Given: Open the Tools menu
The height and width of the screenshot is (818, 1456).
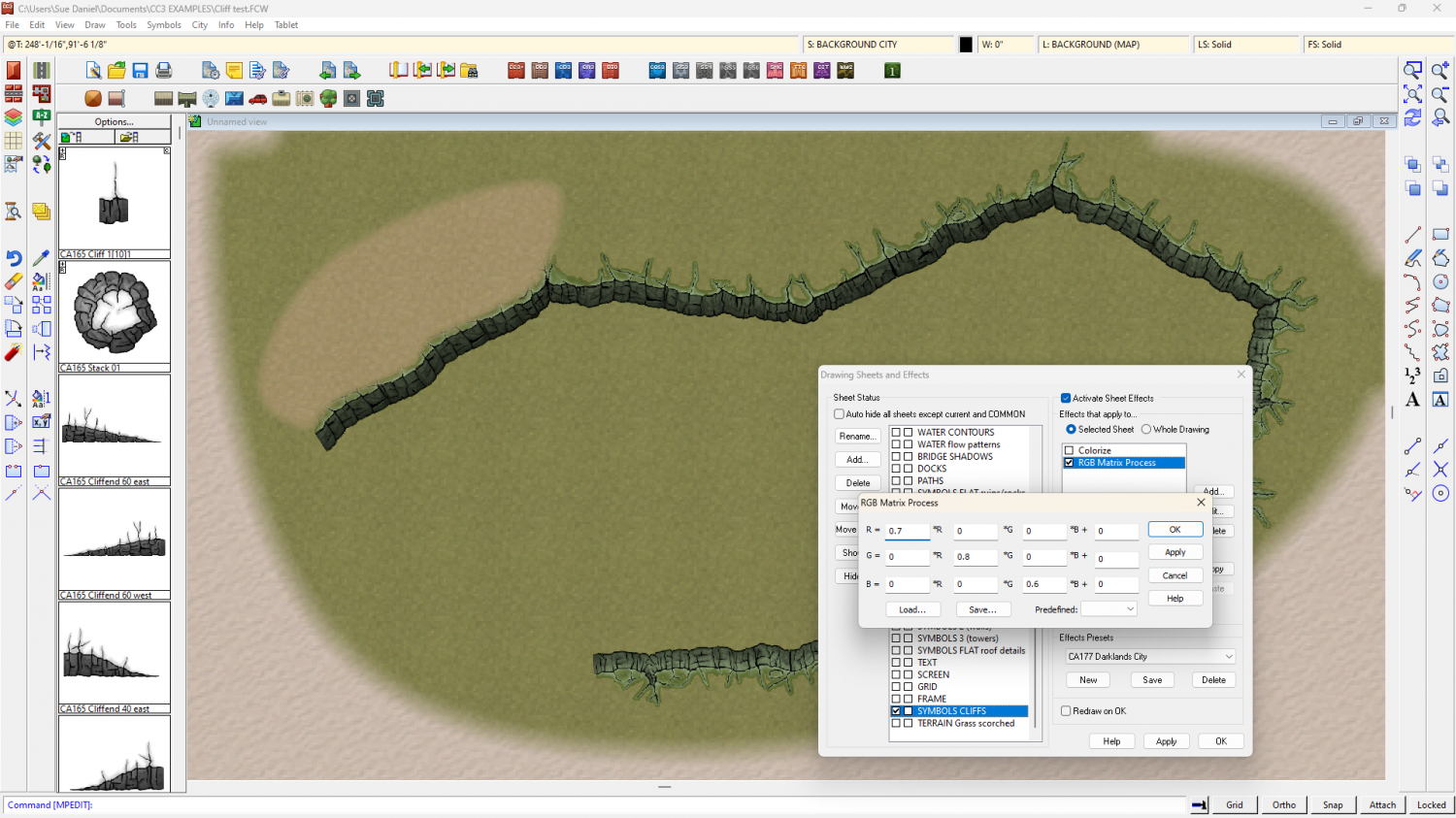Looking at the screenshot, I should tap(126, 25).
